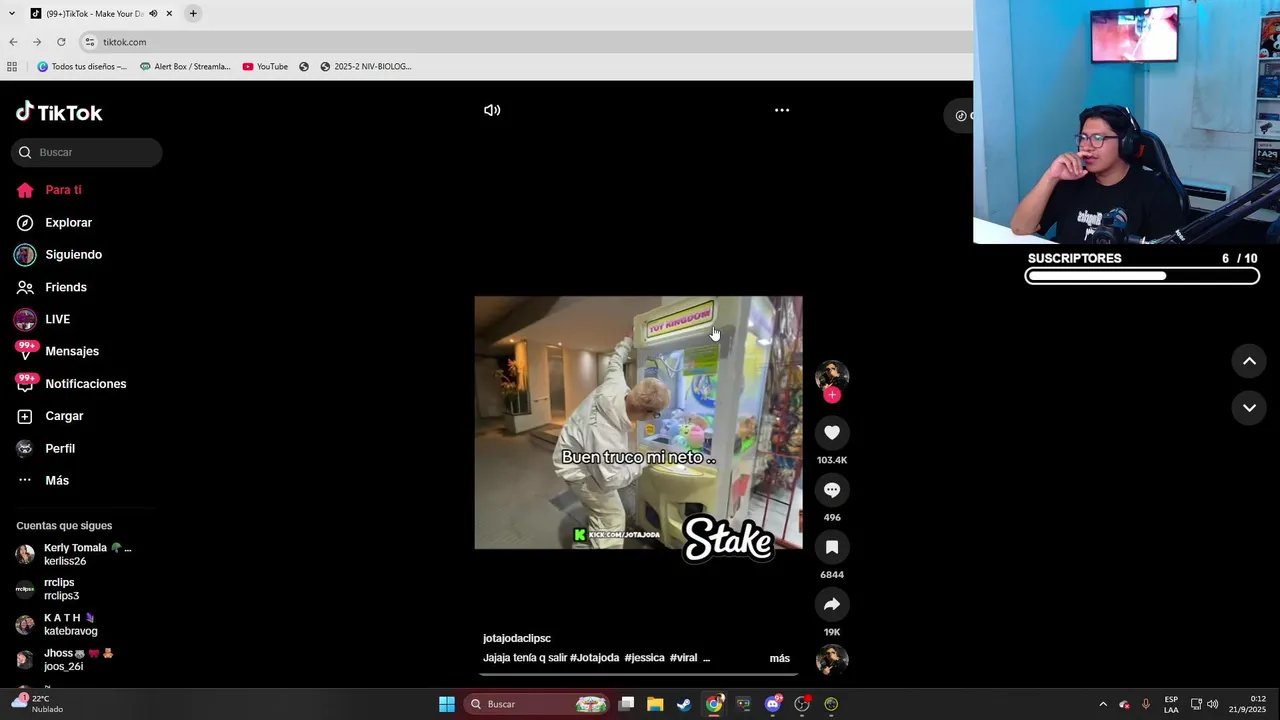Open the video three-dots options menu
Image resolution: width=1280 pixels, height=720 pixels.
(782, 110)
